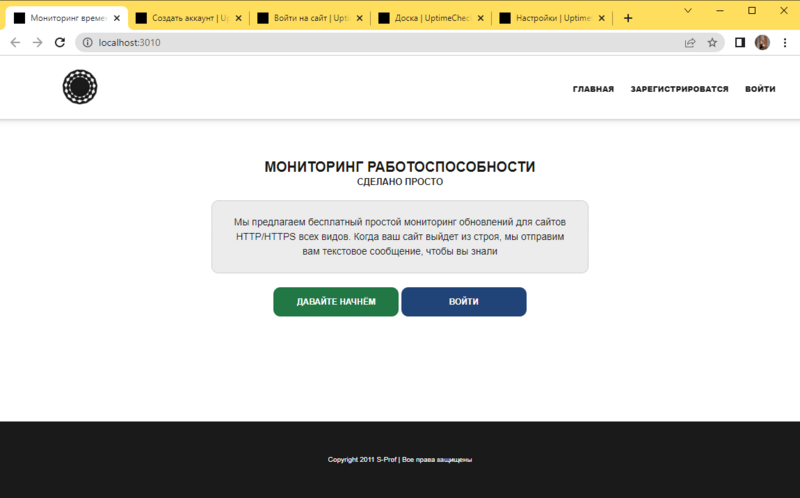Screen dimensions: 800x498
Task: Minimize the browser window
Action: pos(720,11)
